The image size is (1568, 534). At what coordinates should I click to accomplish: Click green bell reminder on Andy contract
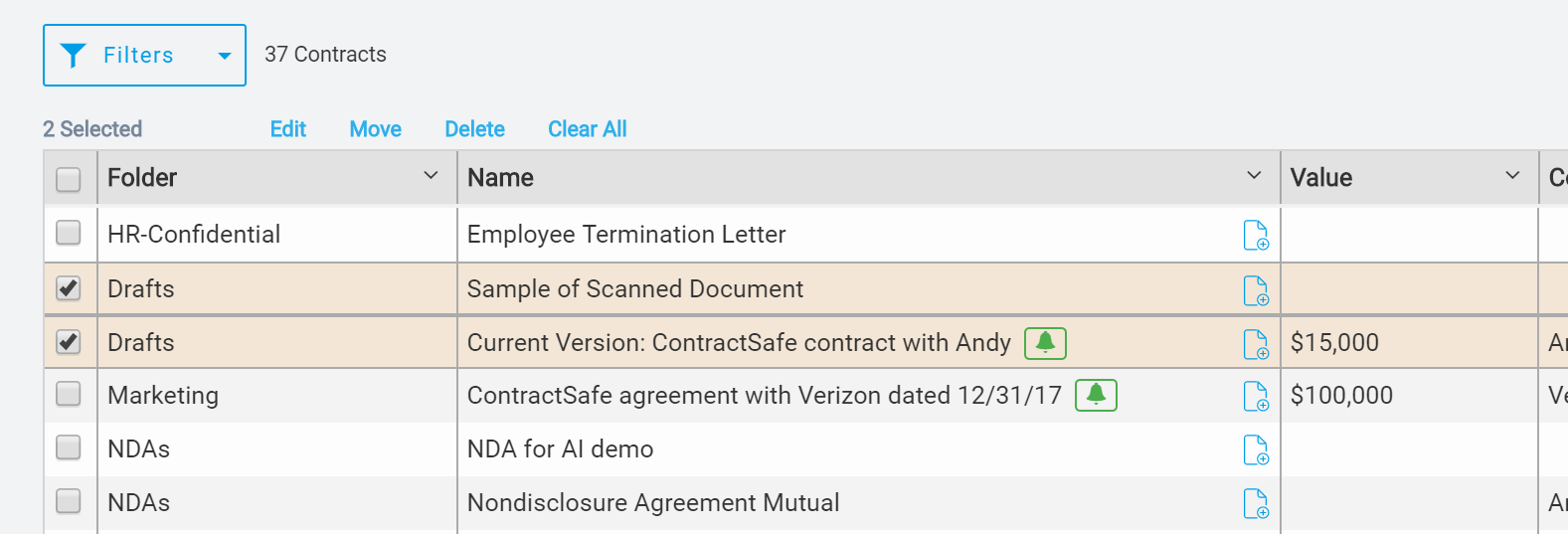[1045, 343]
